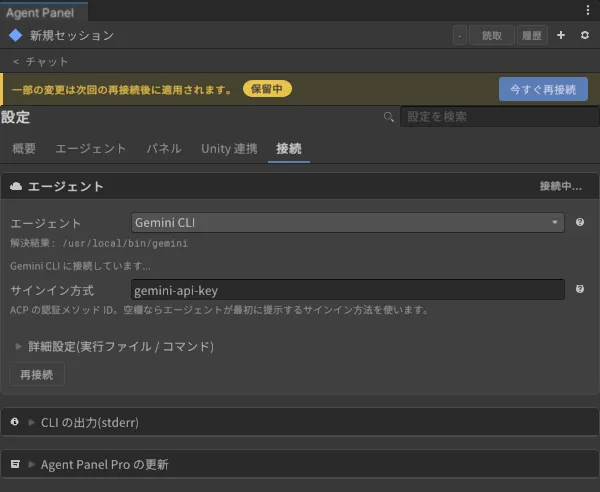
Task: Open the three-dot window options menu
Action: tap(588, 10)
